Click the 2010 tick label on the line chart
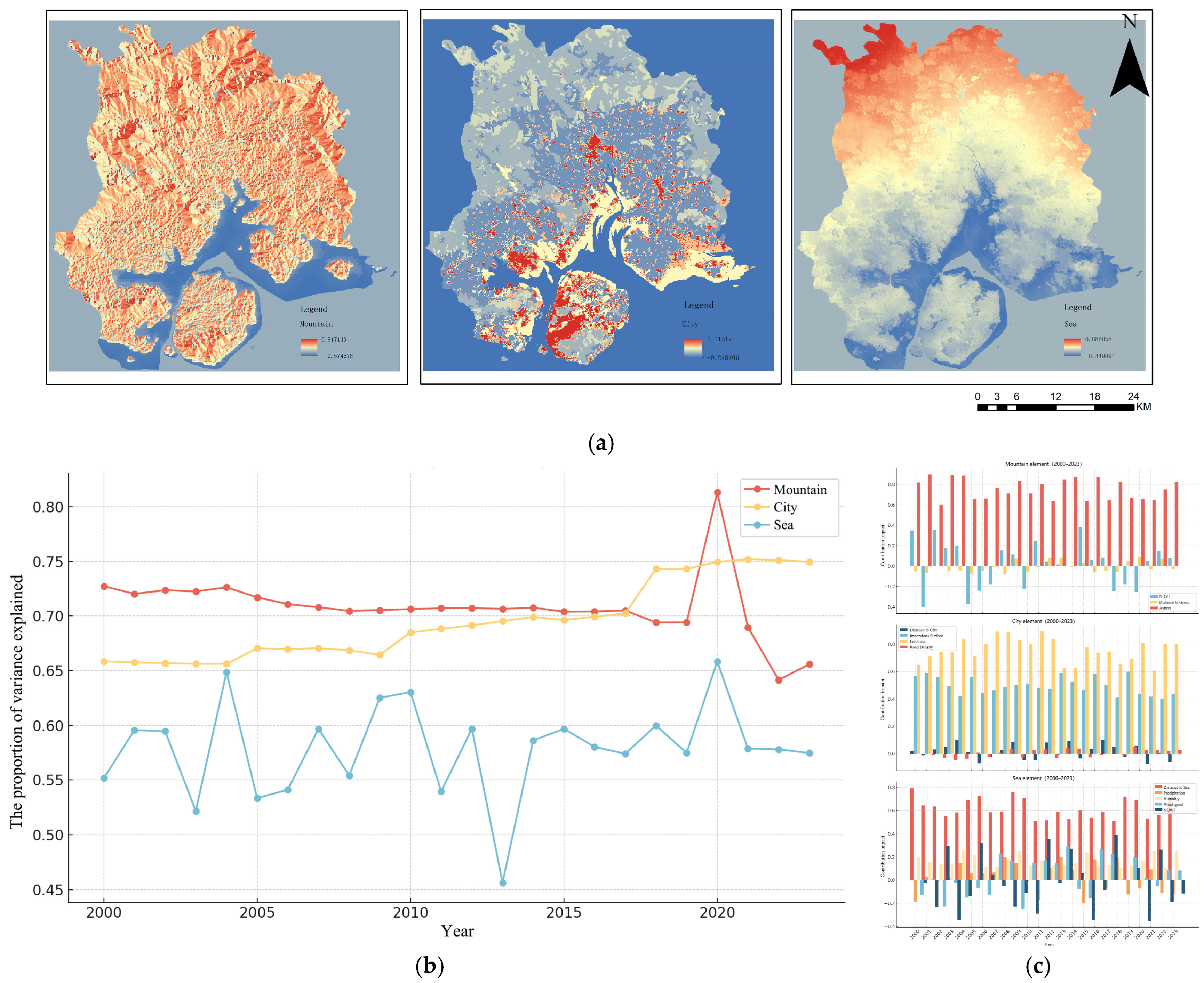The image size is (1204, 983). coord(411,912)
